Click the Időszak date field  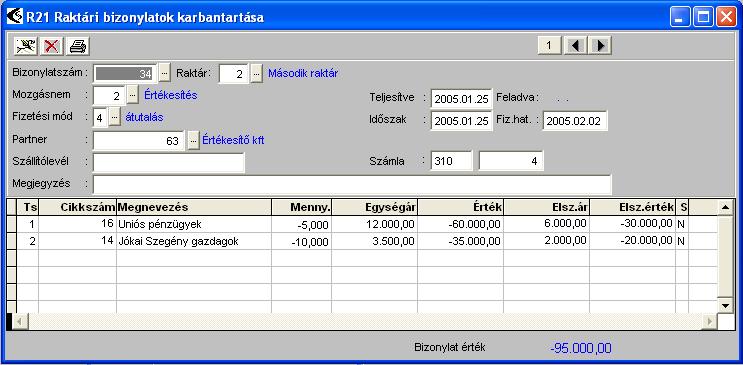[x=462, y=120]
